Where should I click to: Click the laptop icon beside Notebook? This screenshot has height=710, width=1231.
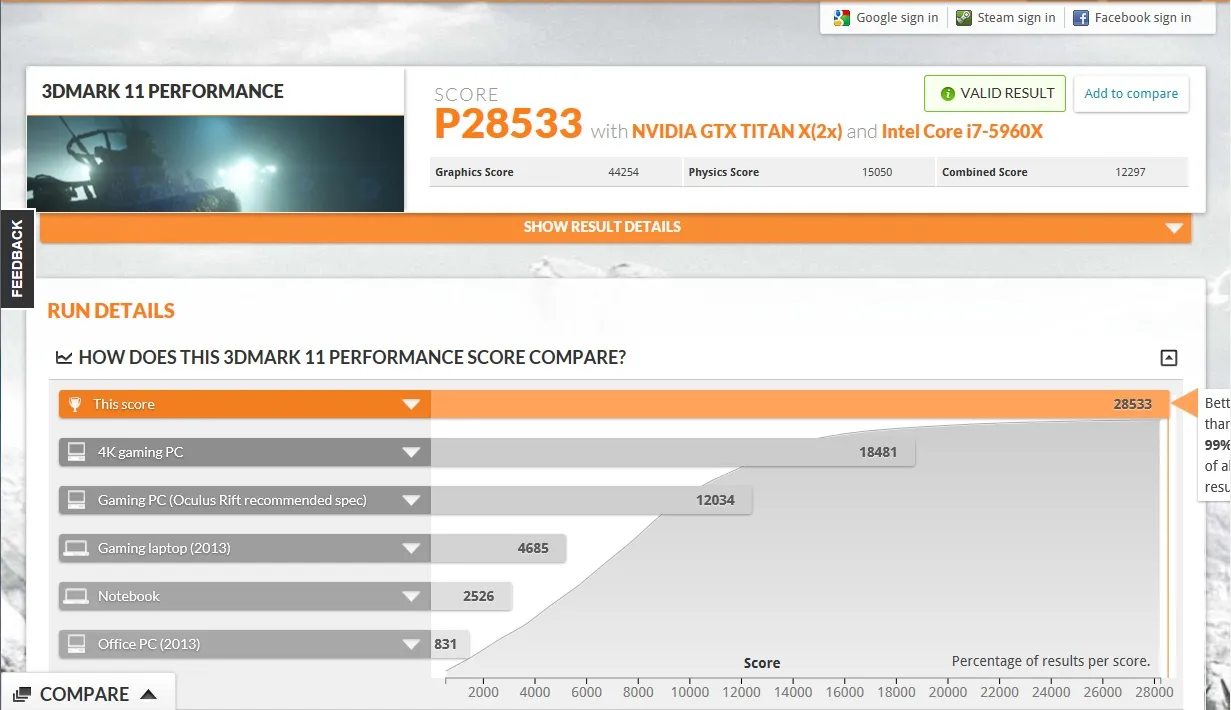tap(76, 596)
